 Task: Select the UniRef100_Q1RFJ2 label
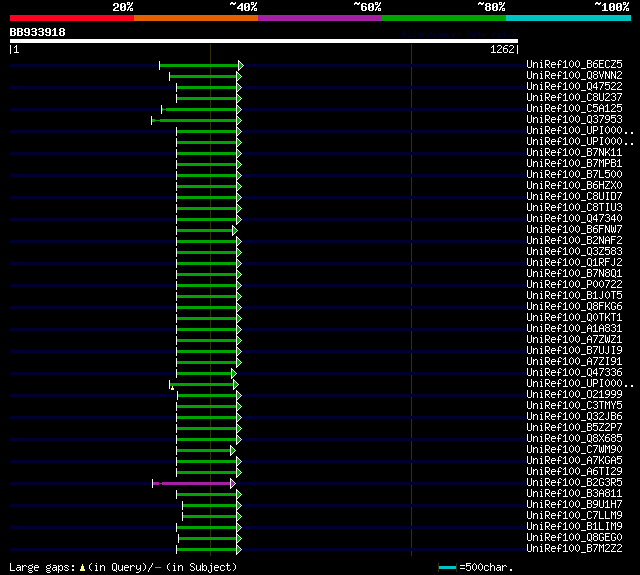574,262
